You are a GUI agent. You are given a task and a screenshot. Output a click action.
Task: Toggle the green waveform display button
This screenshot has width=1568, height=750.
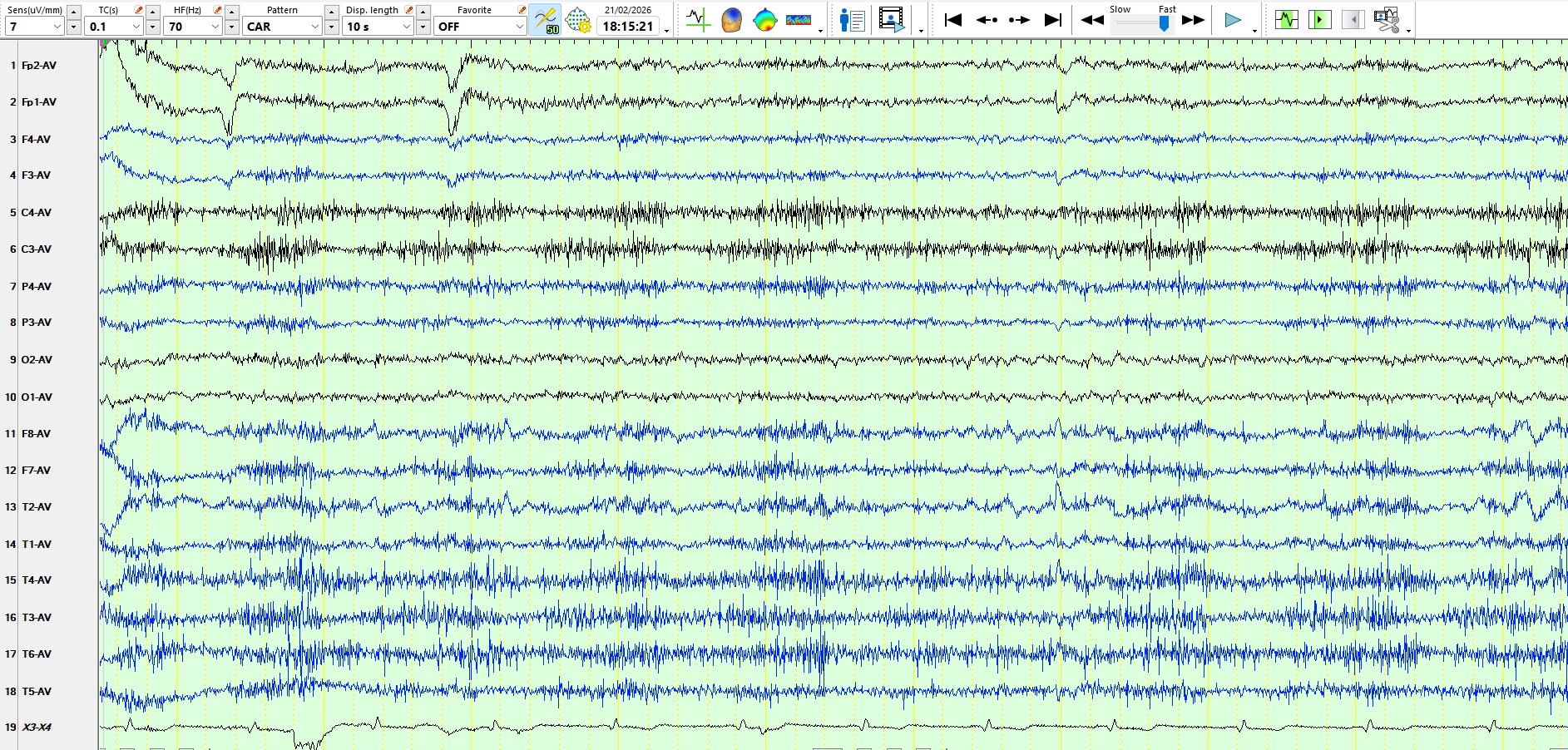1286,20
